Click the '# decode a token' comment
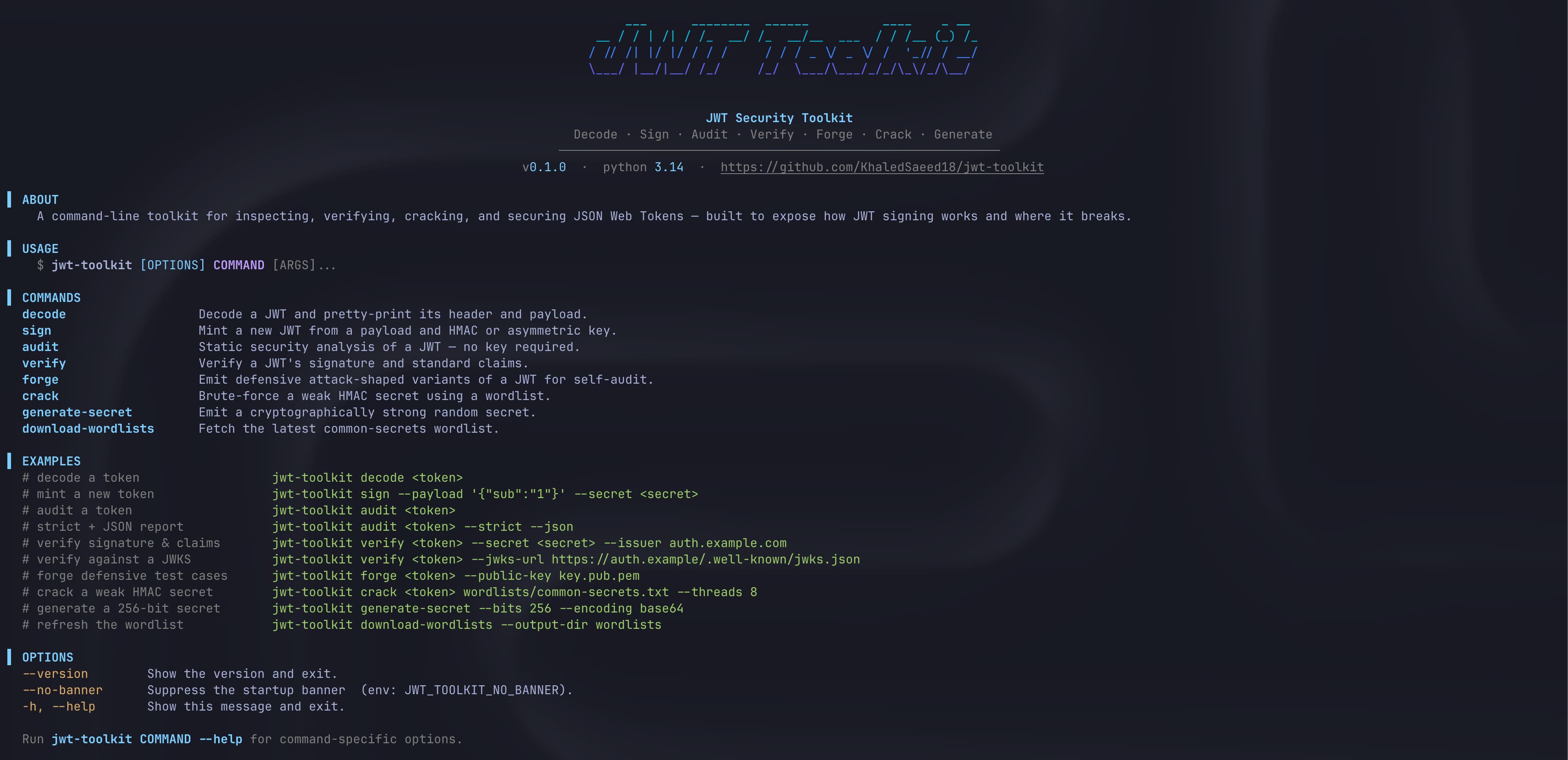1568x760 pixels. (x=80, y=477)
